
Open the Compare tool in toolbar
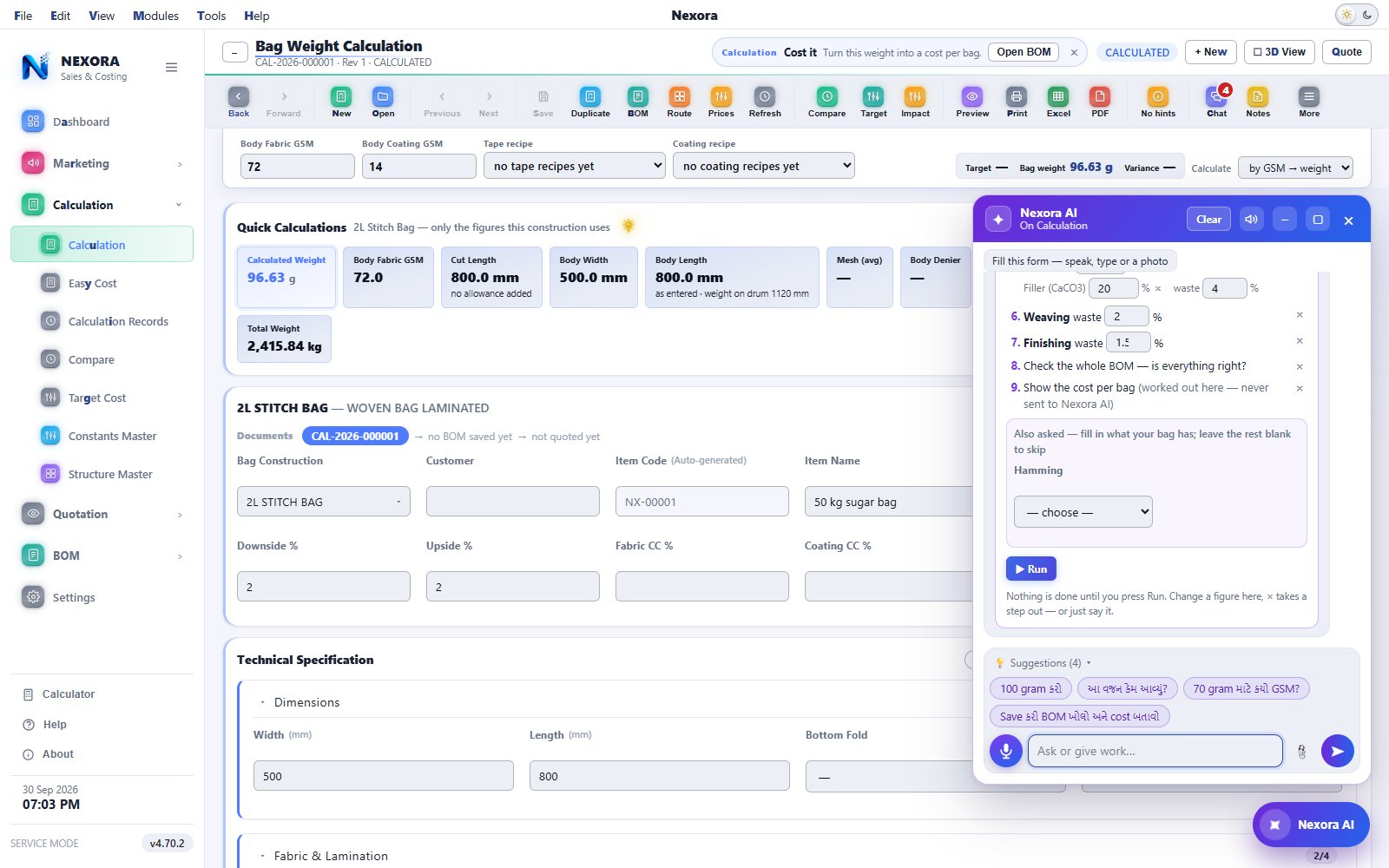[827, 102]
